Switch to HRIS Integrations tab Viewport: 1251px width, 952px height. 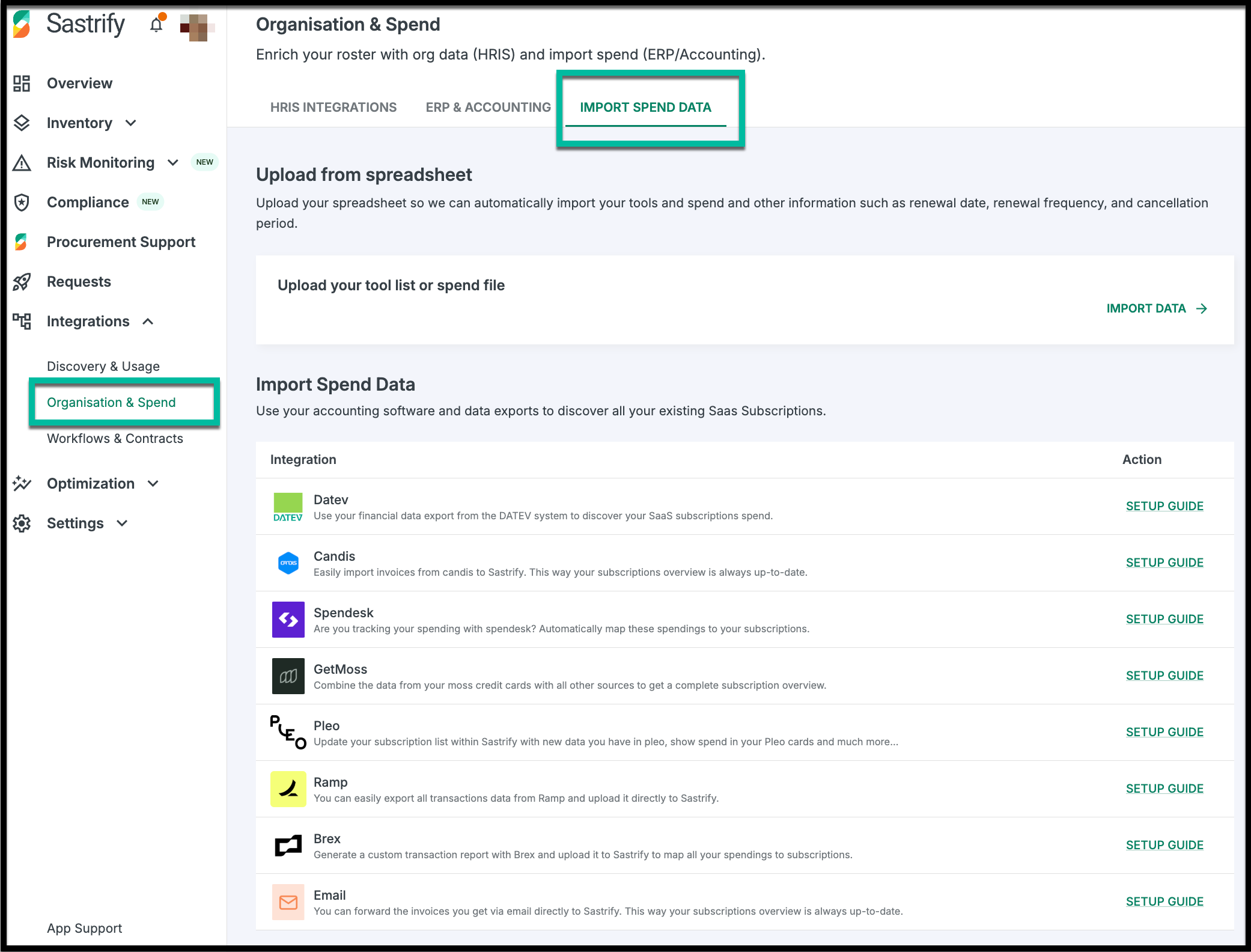[333, 107]
